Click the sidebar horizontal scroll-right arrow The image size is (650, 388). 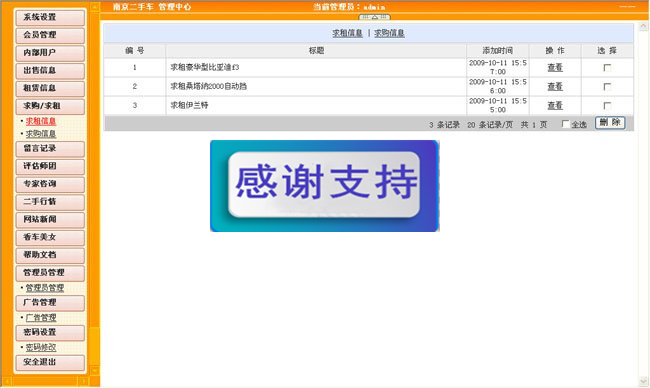coord(83,381)
